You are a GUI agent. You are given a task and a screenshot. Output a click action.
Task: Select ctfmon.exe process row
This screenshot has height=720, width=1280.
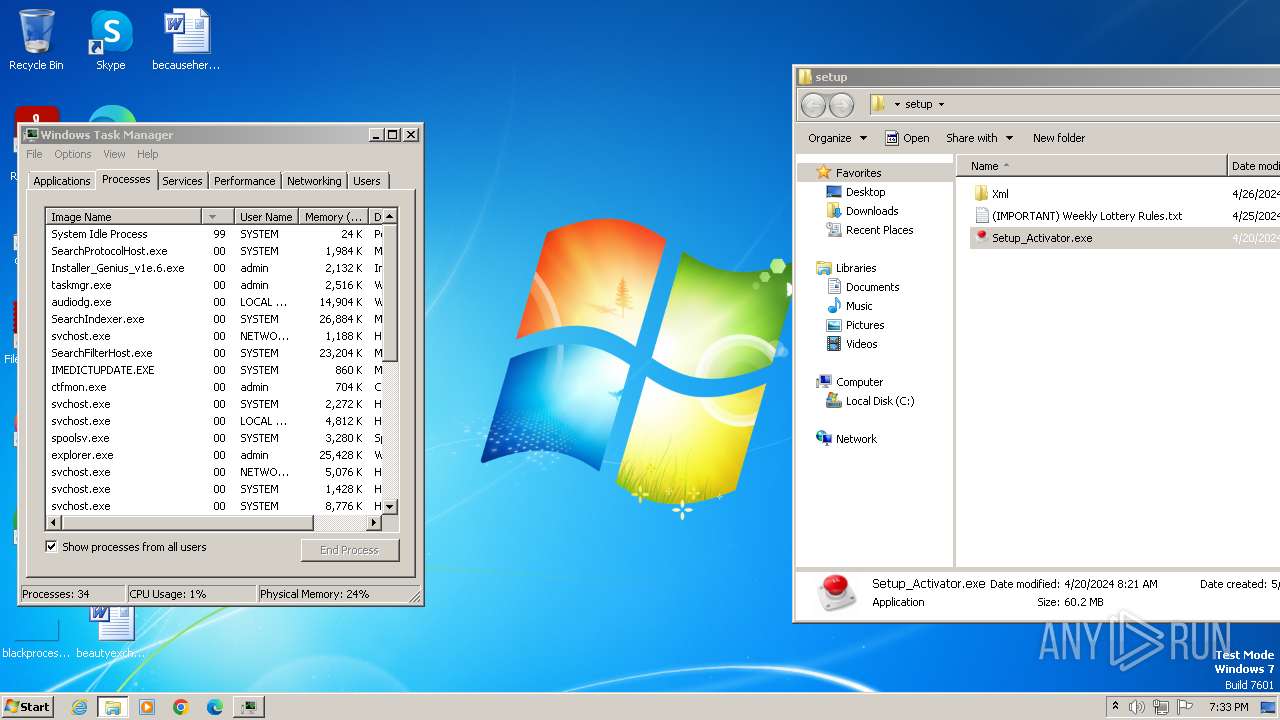tap(214, 387)
